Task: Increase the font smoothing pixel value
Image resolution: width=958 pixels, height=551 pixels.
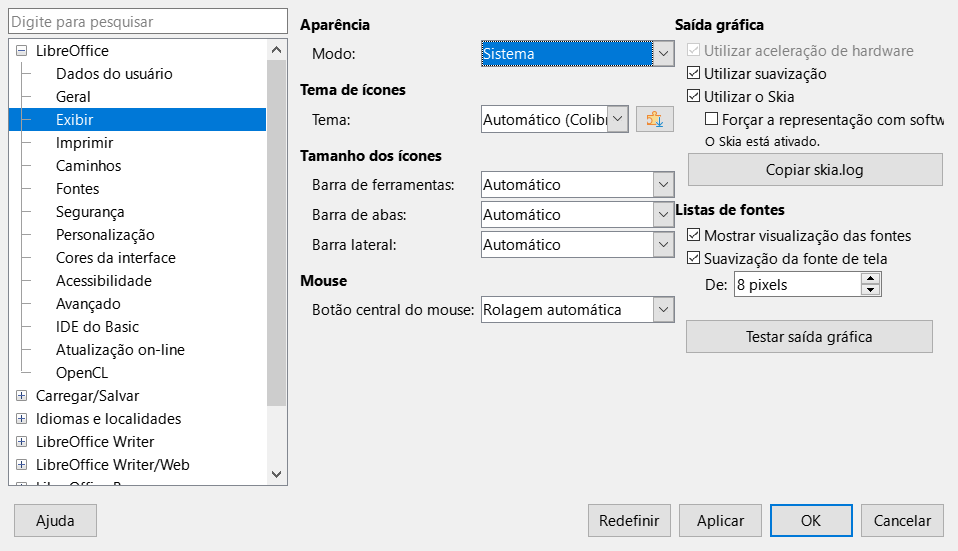Action: point(871,279)
